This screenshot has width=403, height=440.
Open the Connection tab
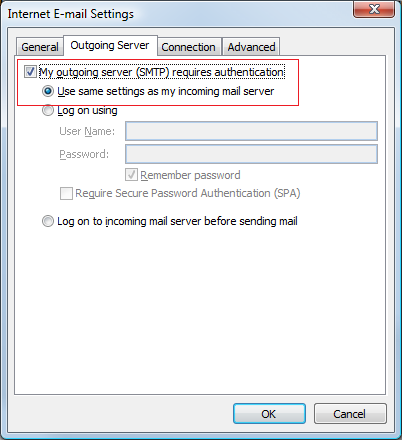click(x=189, y=47)
